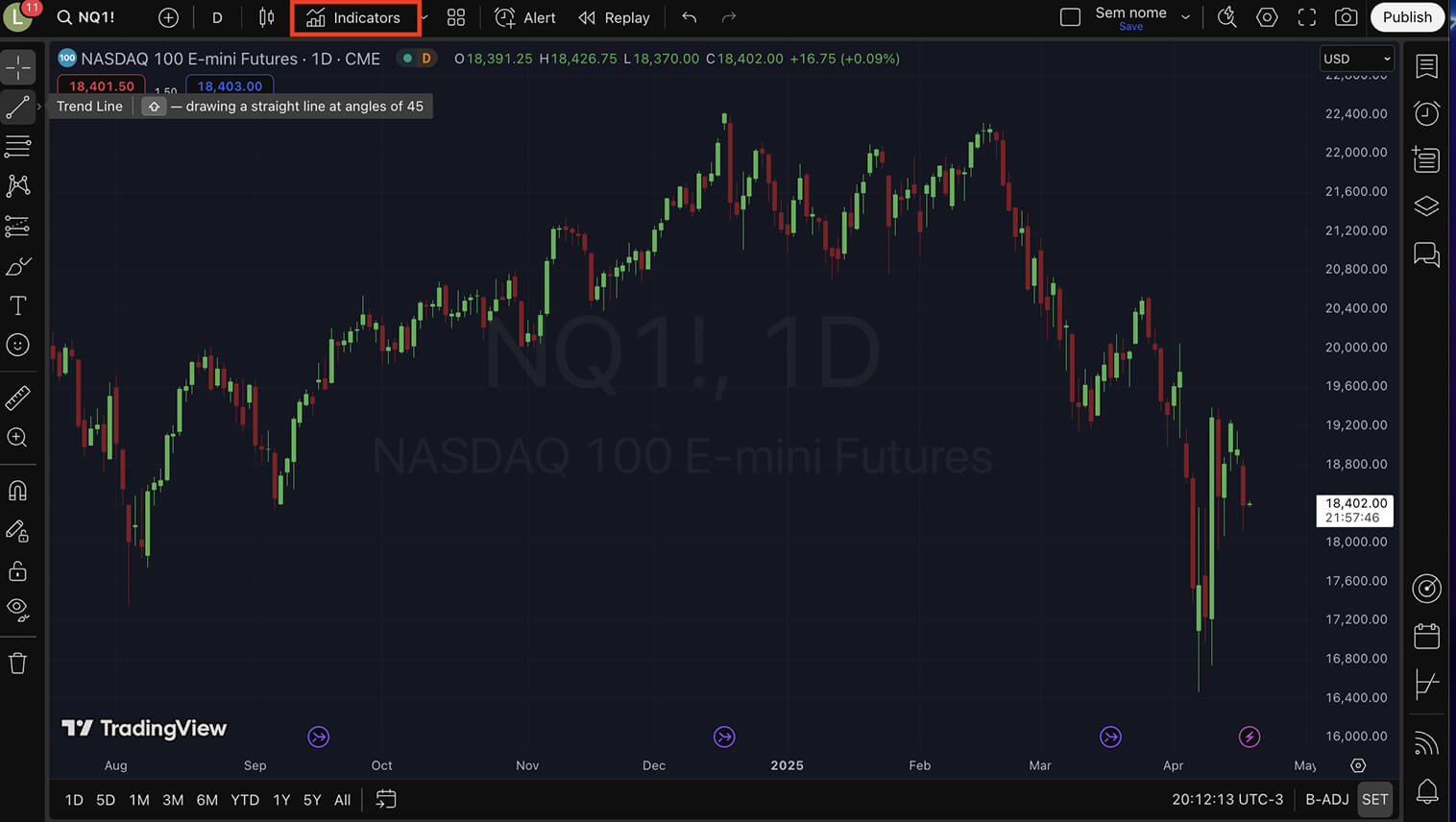Select the 1Y time range
This screenshot has width=1456, height=822.
point(281,800)
